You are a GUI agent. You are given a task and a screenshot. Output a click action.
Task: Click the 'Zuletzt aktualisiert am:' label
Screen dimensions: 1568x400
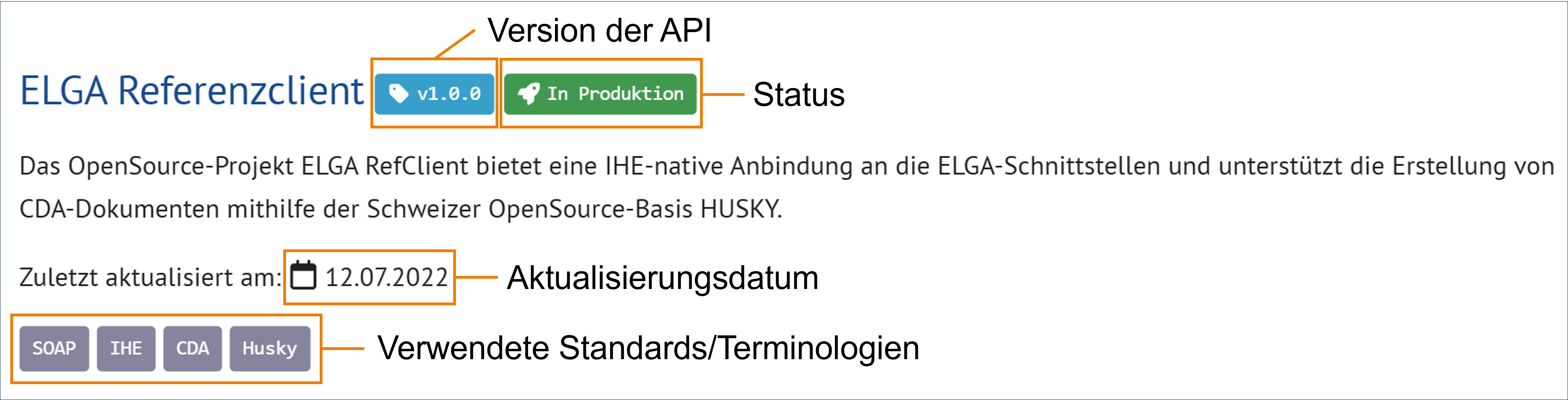(x=151, y=278)
